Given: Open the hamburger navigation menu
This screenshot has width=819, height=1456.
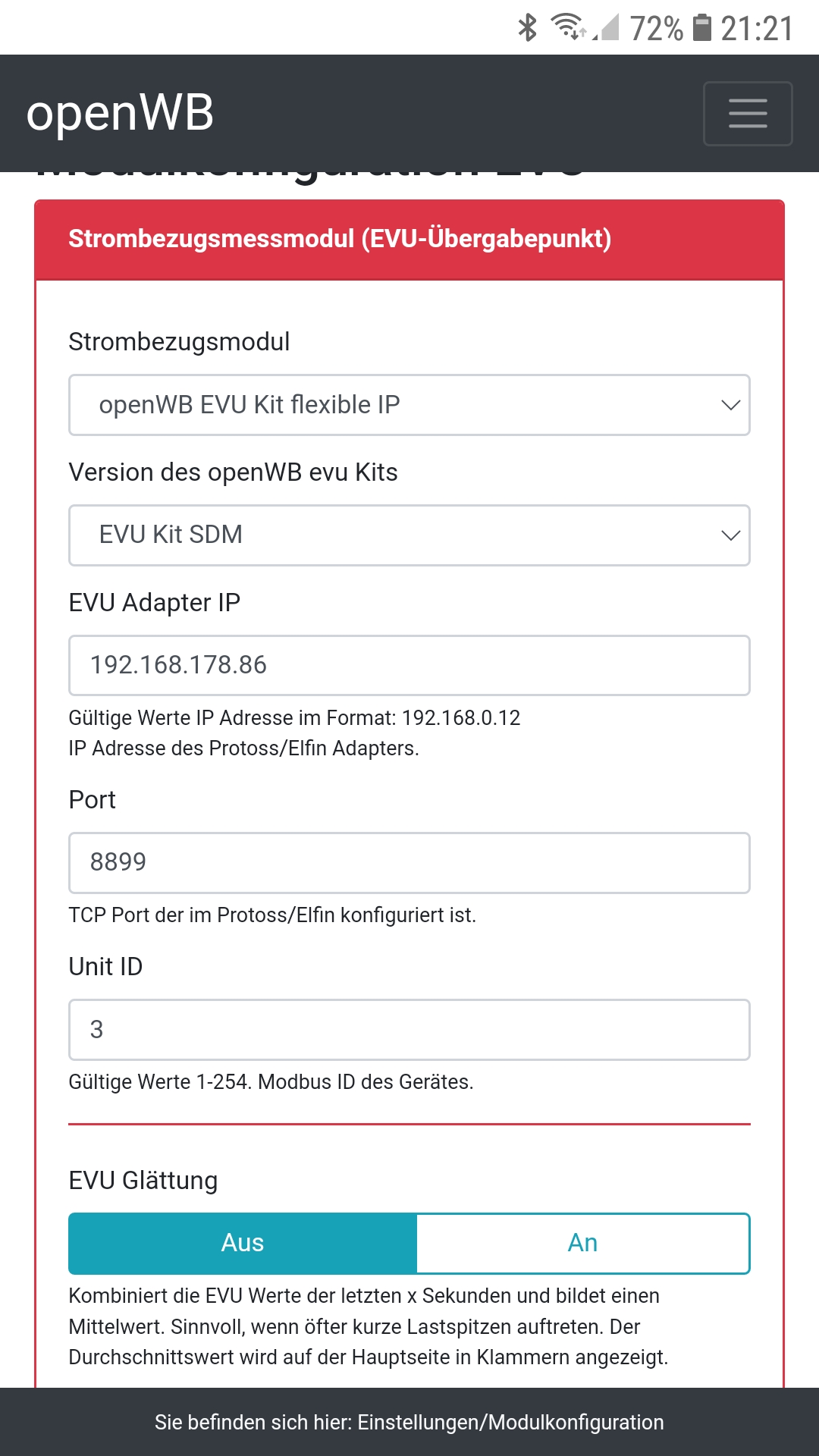Looking at the screenshot, I should click(x=748, y=114).
